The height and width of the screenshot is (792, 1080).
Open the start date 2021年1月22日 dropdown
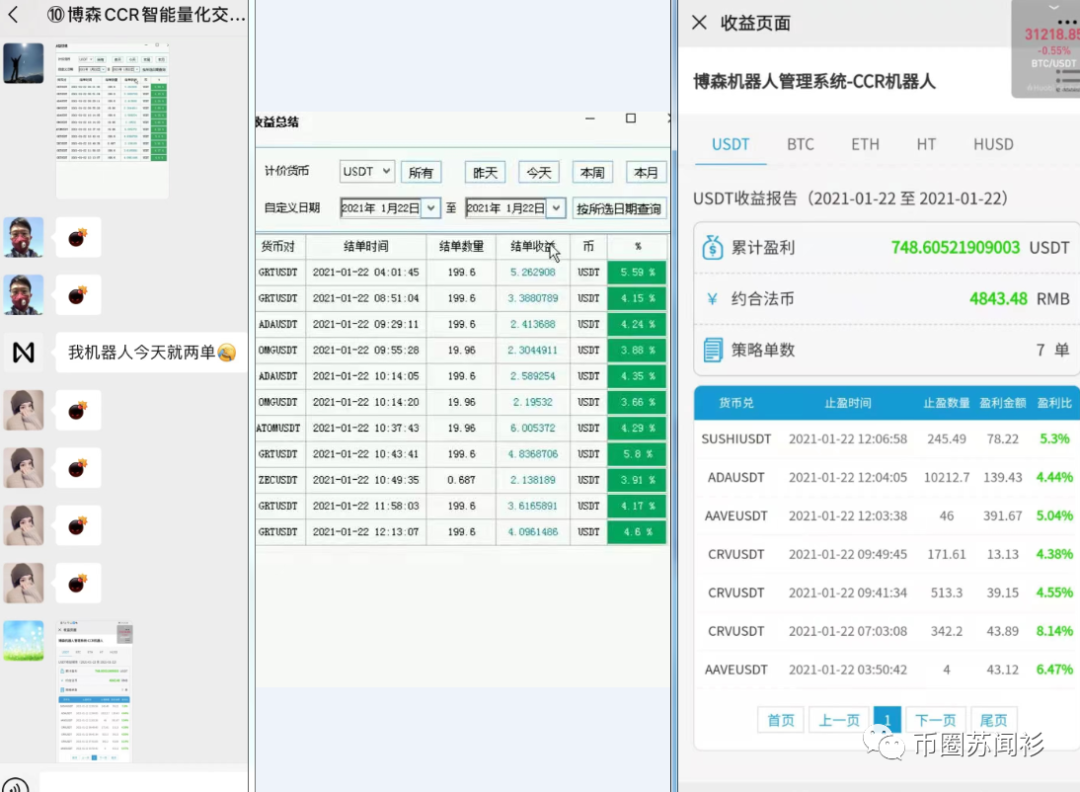tap(388, 207)
